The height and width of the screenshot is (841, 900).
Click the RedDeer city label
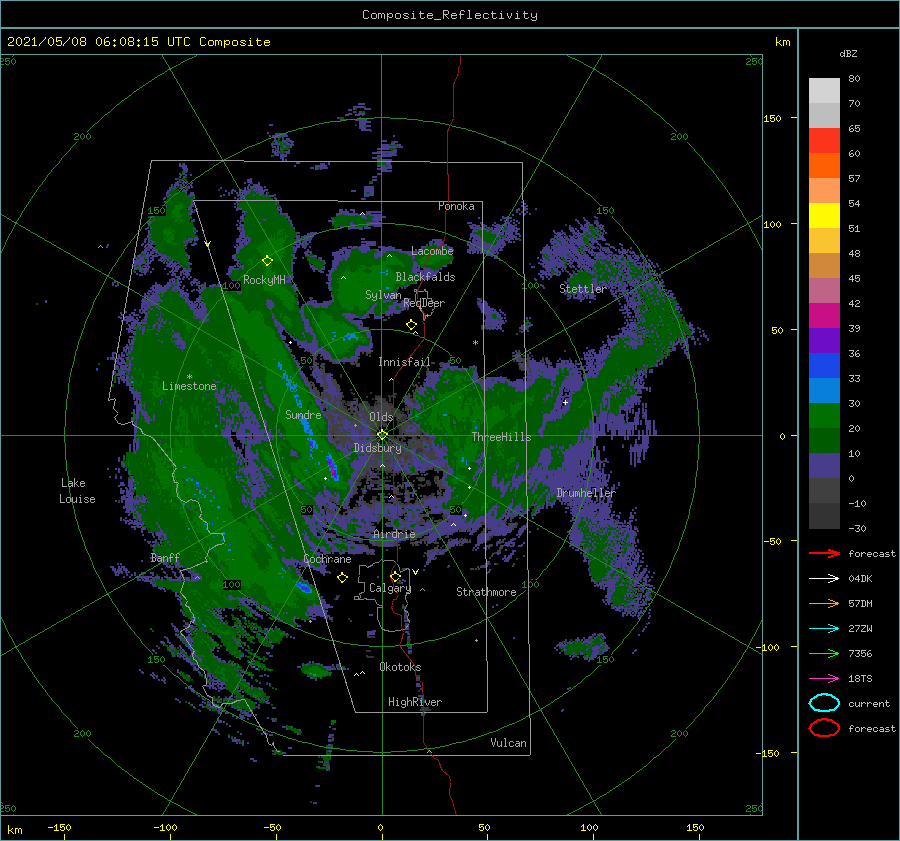[424, 303]
